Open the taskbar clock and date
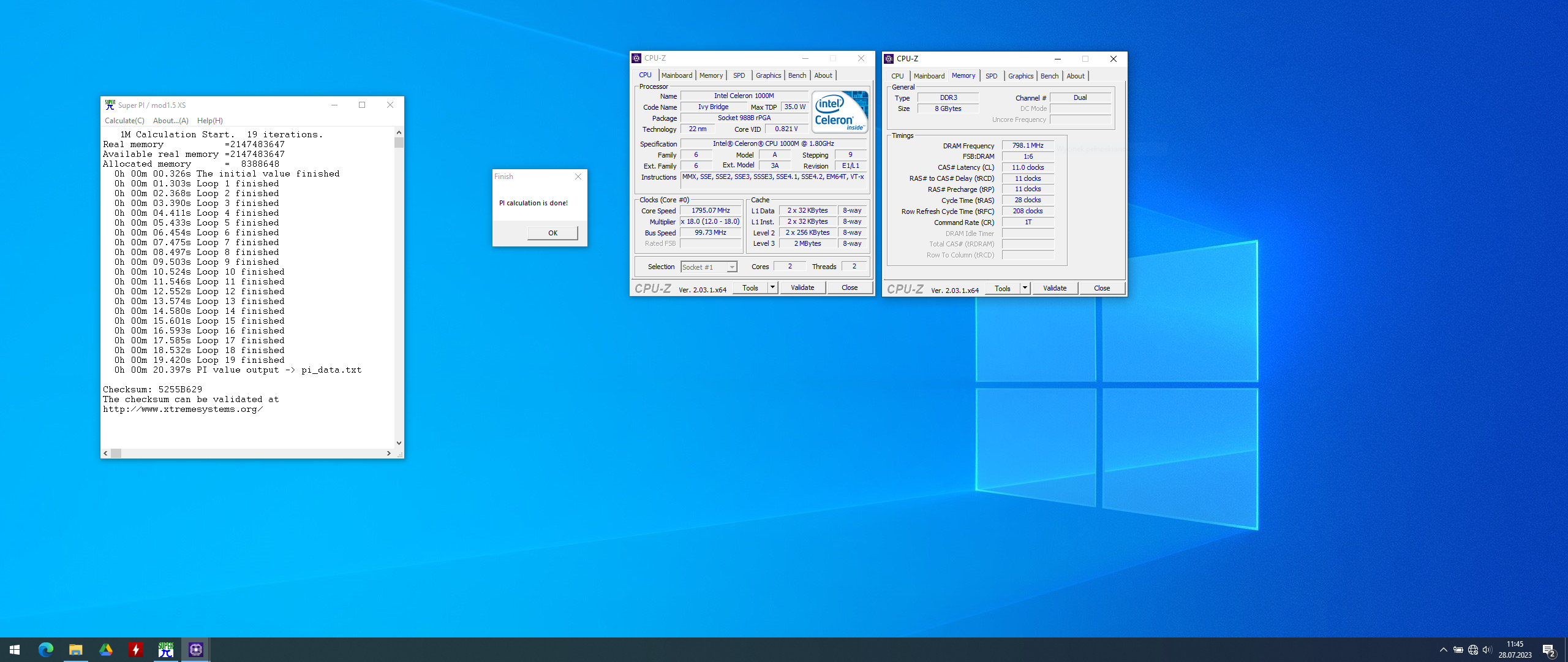 tap(1515, 650)
